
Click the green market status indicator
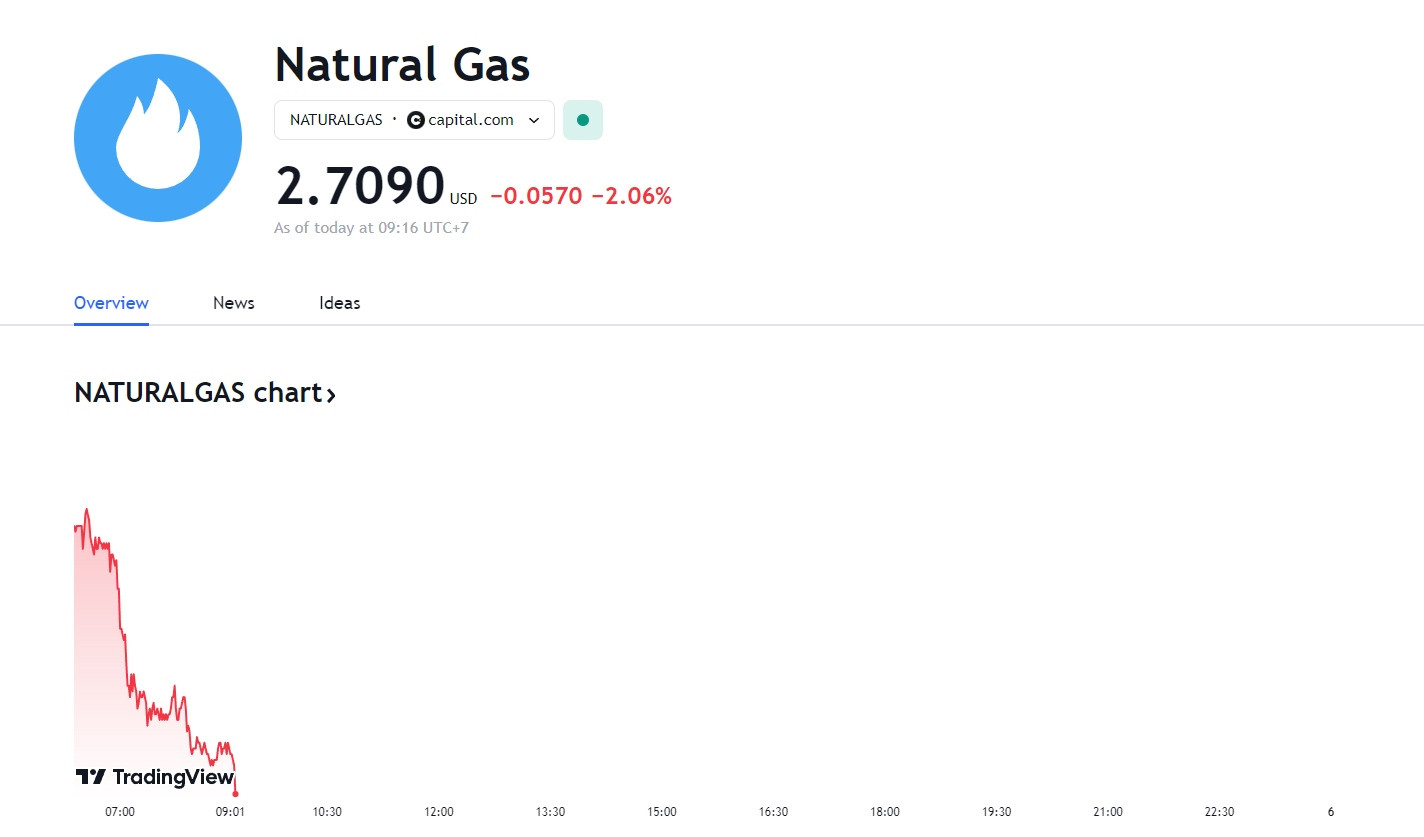tap(583, 120)
